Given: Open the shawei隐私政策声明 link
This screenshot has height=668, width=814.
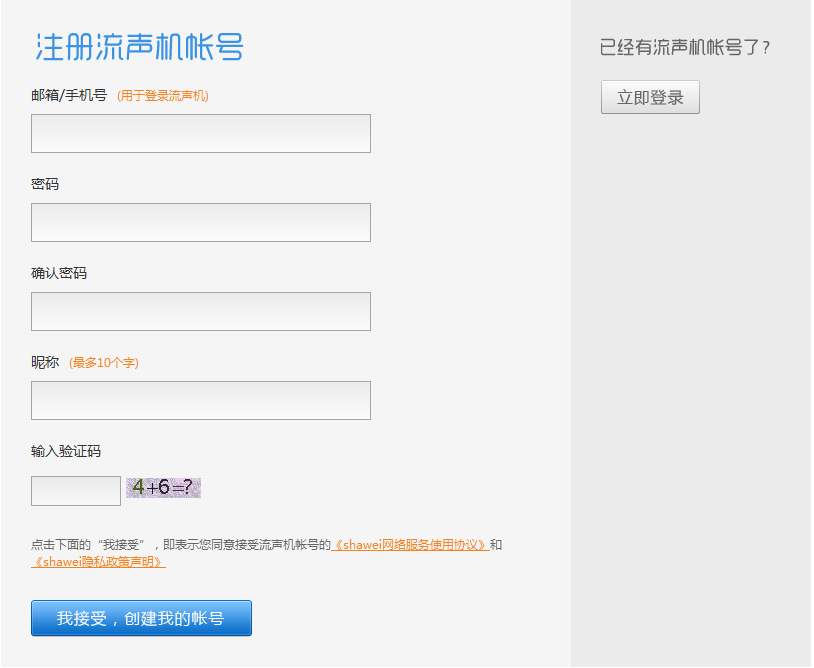Looking at the screenshot, I should coord(98,562).
